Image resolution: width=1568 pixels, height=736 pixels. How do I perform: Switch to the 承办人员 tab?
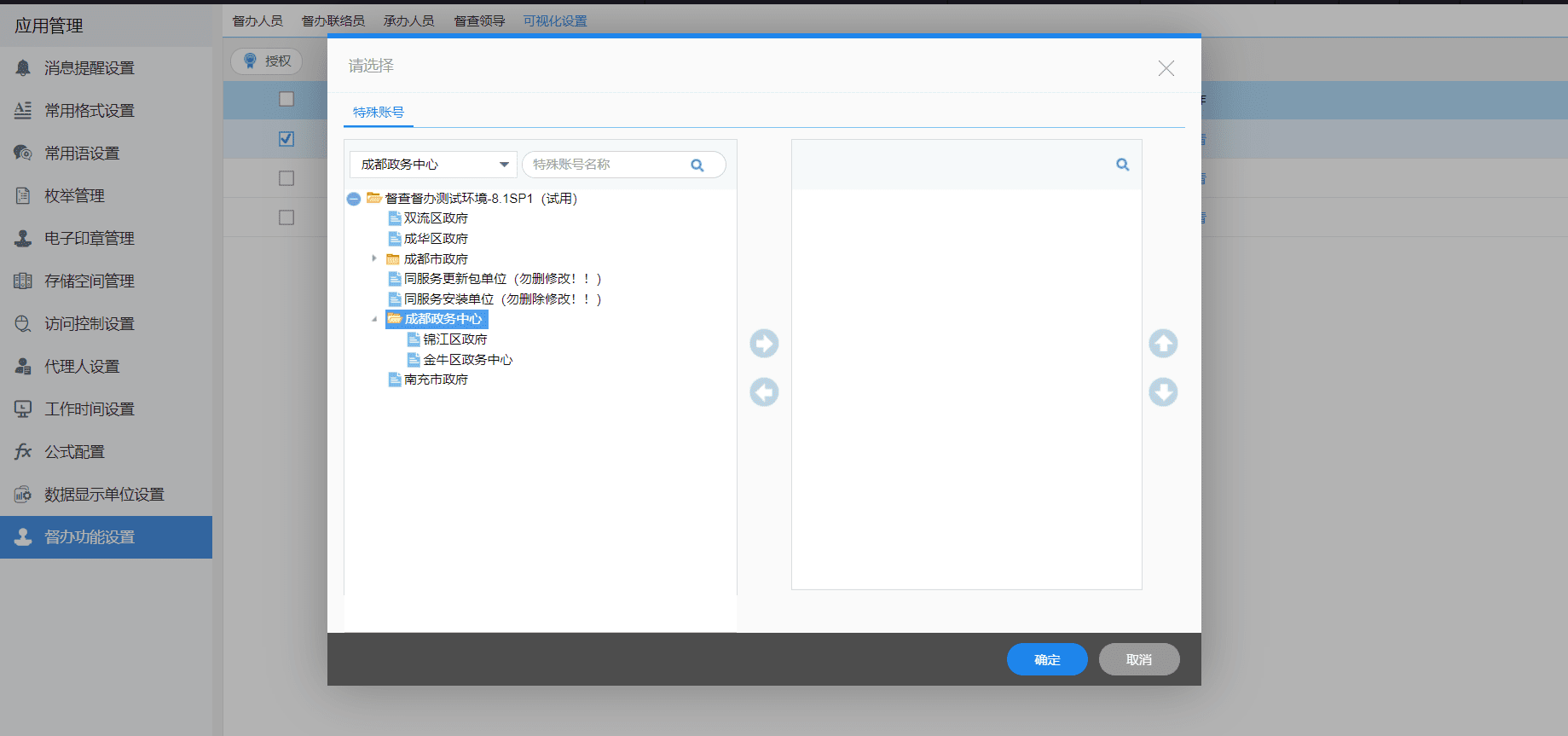point(409,21)
